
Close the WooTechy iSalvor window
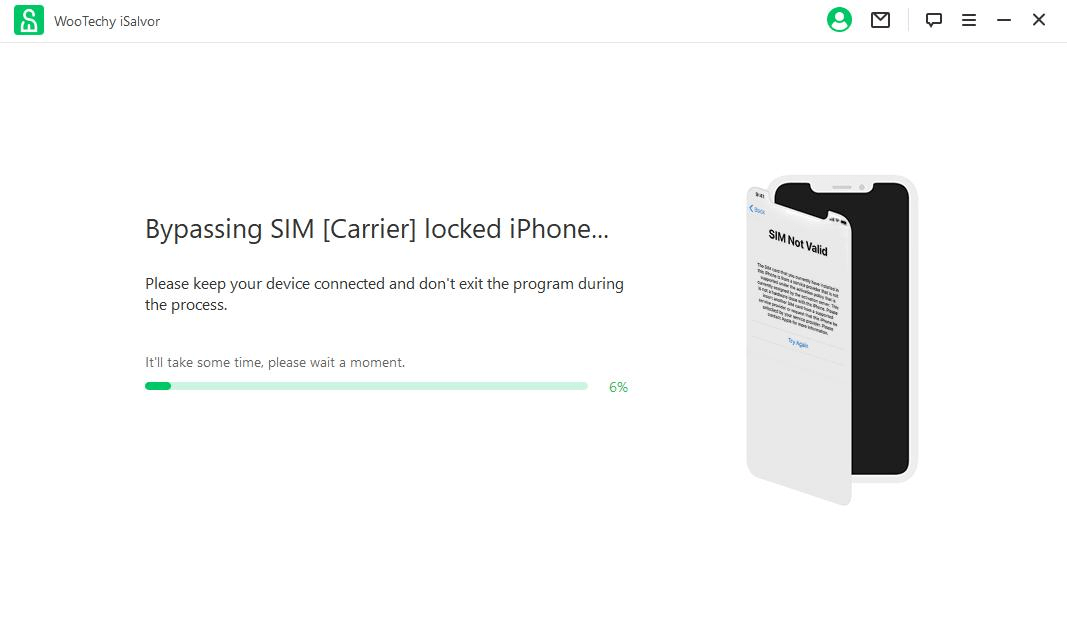(x=1039, y=20)
